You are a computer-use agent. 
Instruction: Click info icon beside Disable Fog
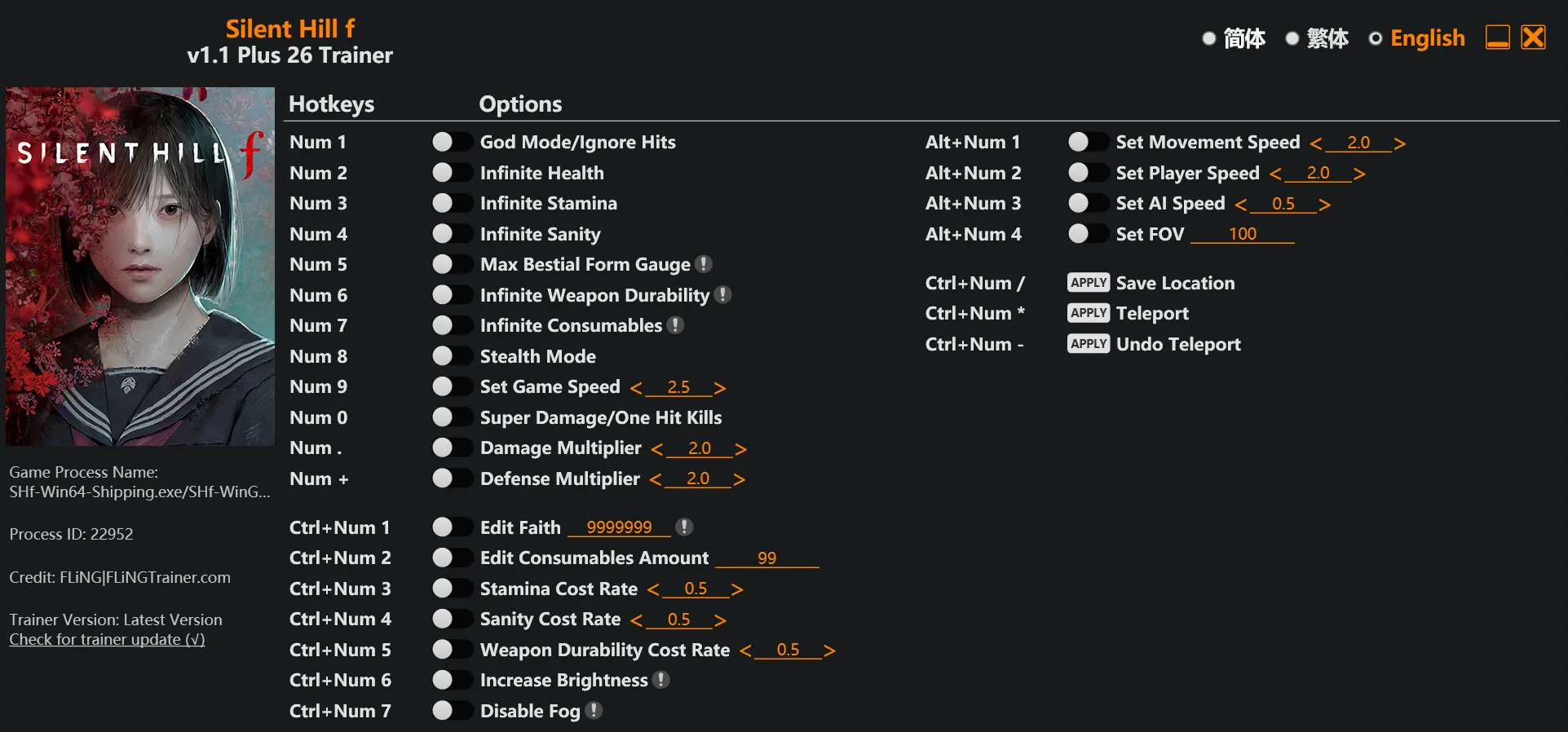(594, 711)
